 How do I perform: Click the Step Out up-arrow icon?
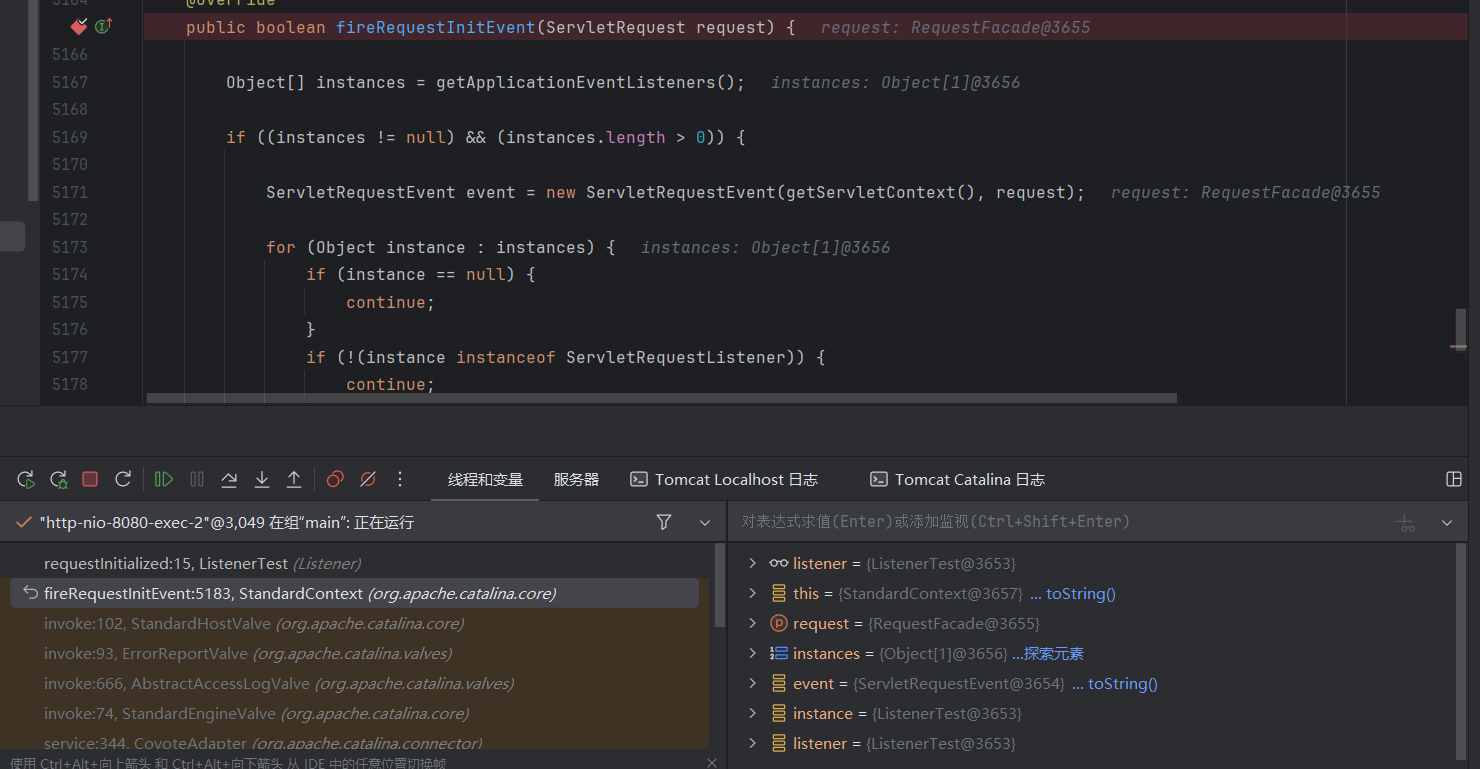pyautogui.click(x=294, y=480)
